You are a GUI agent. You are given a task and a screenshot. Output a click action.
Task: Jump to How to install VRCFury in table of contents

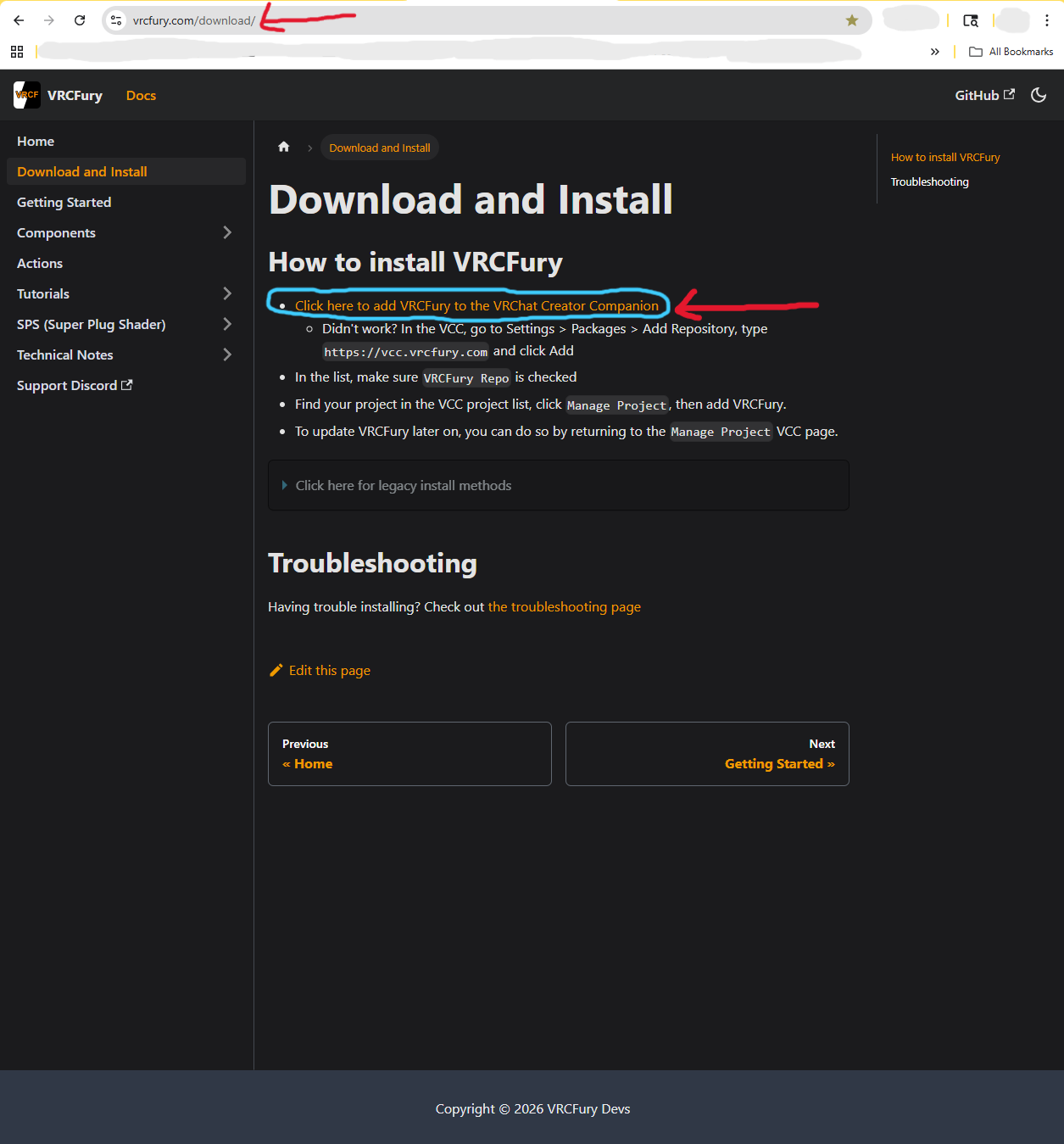point(945,157)
